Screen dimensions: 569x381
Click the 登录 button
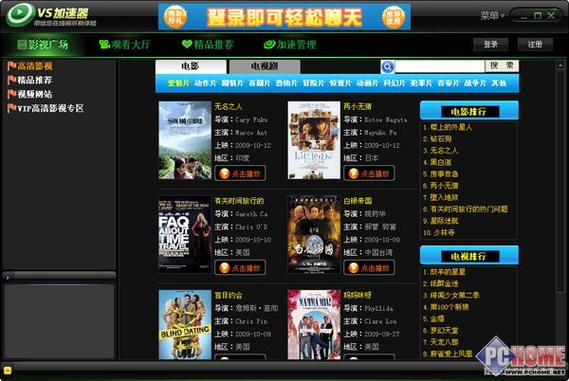pos(490,45)
